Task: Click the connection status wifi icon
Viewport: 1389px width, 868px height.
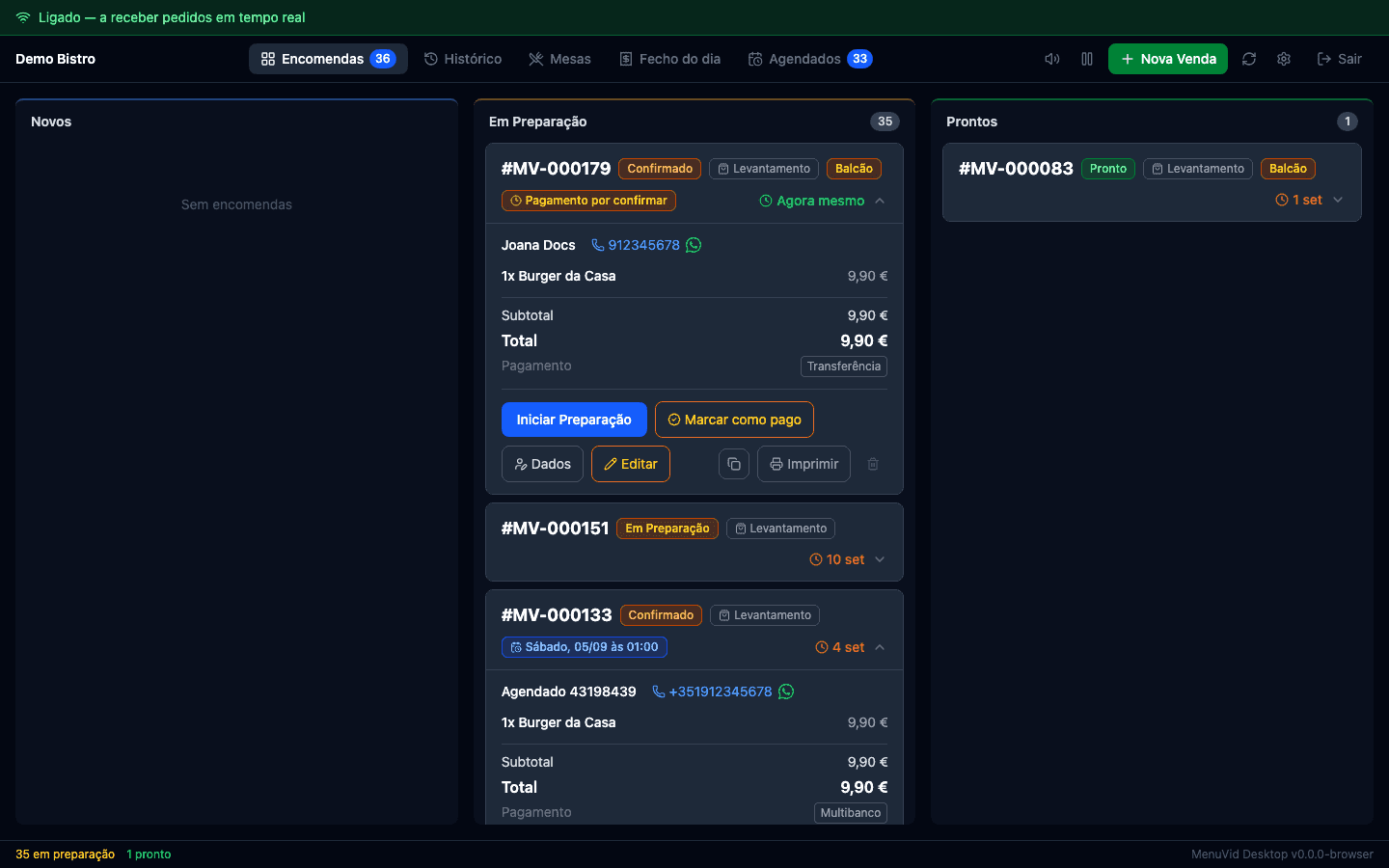Action: coord(23,17)
